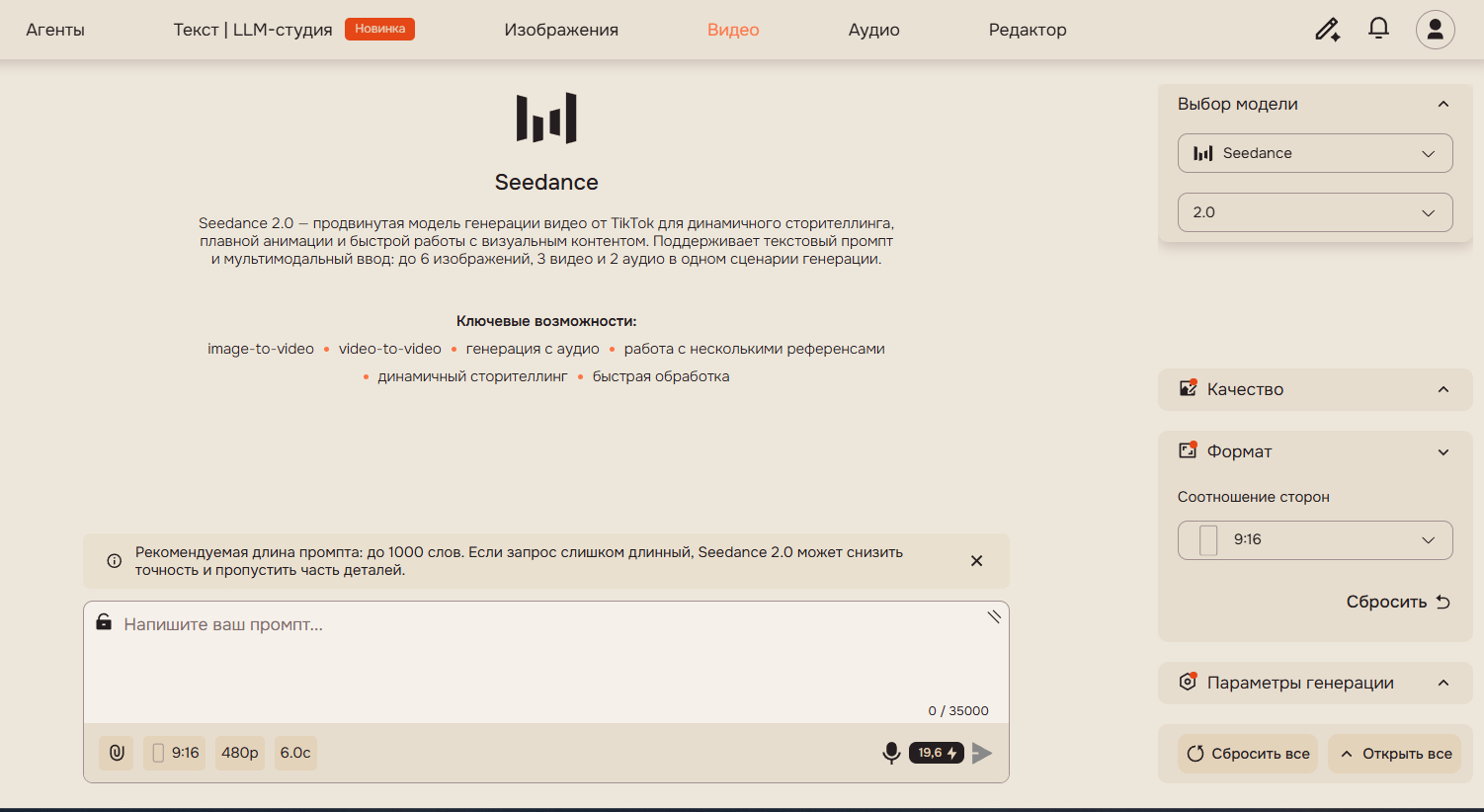
Task: Collapse the Выбор модели panel
Action: pyautogui.click(x=1443, y=104)
